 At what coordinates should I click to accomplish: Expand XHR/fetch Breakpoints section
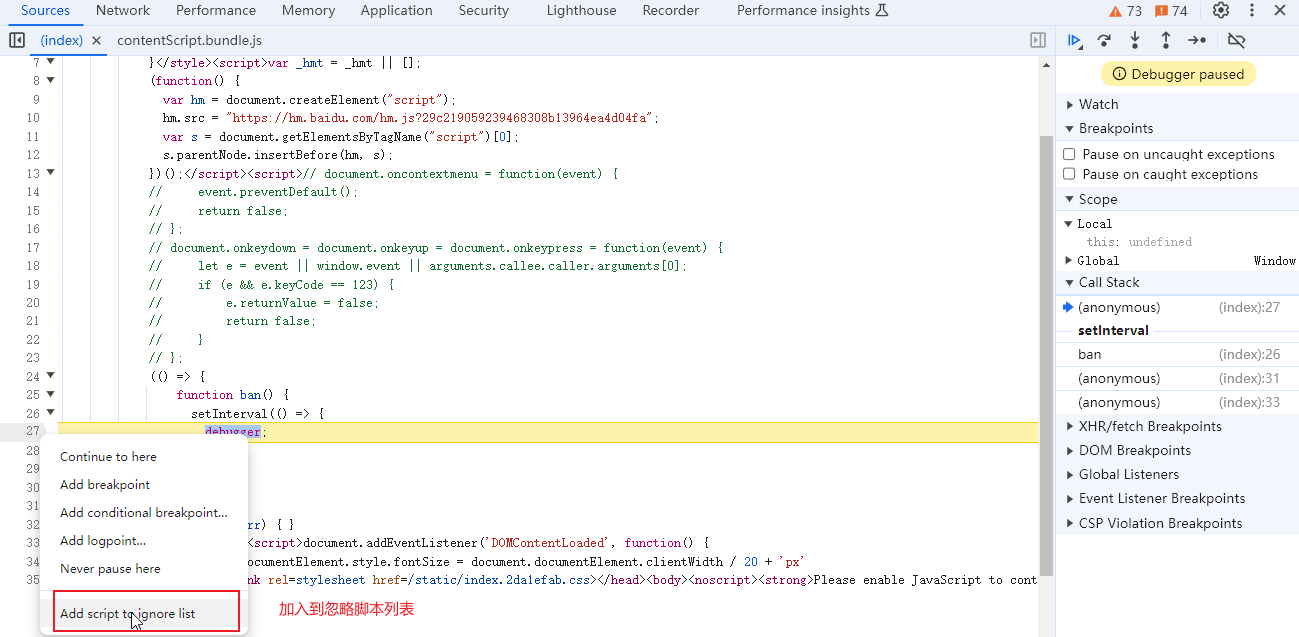pyautogui.click(x=1150, y=426)
